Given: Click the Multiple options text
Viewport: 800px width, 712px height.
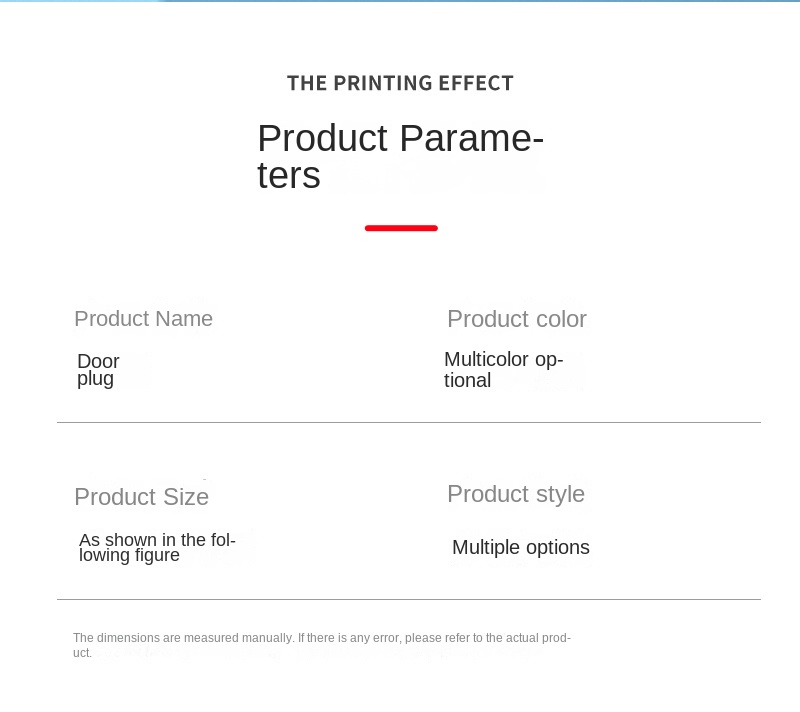Looking at the screenshot, I should coord(521,547).
